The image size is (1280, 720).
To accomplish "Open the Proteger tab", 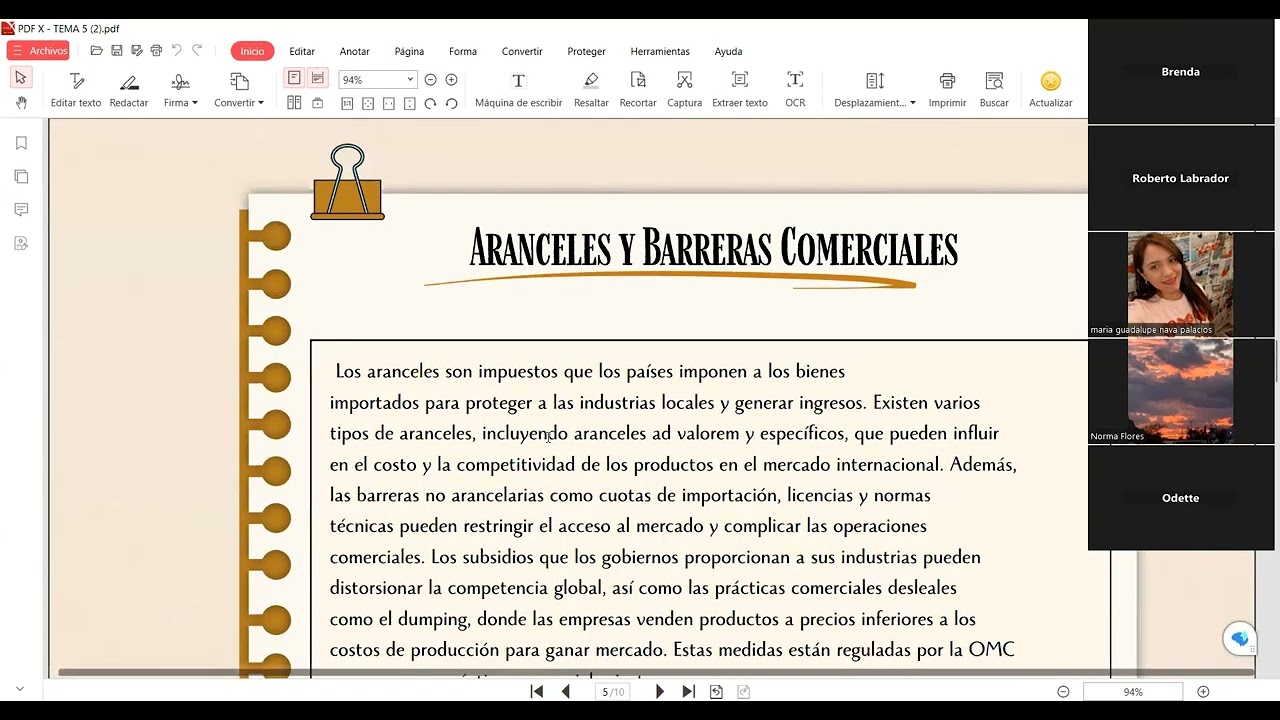I will click(x=586, y=51).
